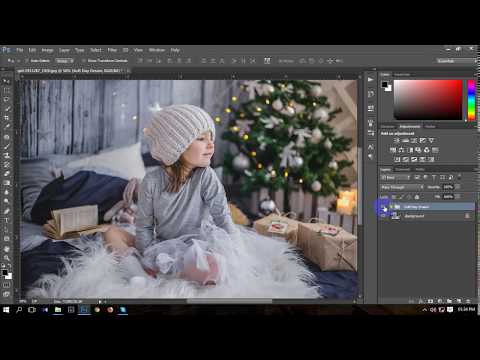Toggle the Auto-Select checkbox
Screen dimensions: 480x360
27,61
